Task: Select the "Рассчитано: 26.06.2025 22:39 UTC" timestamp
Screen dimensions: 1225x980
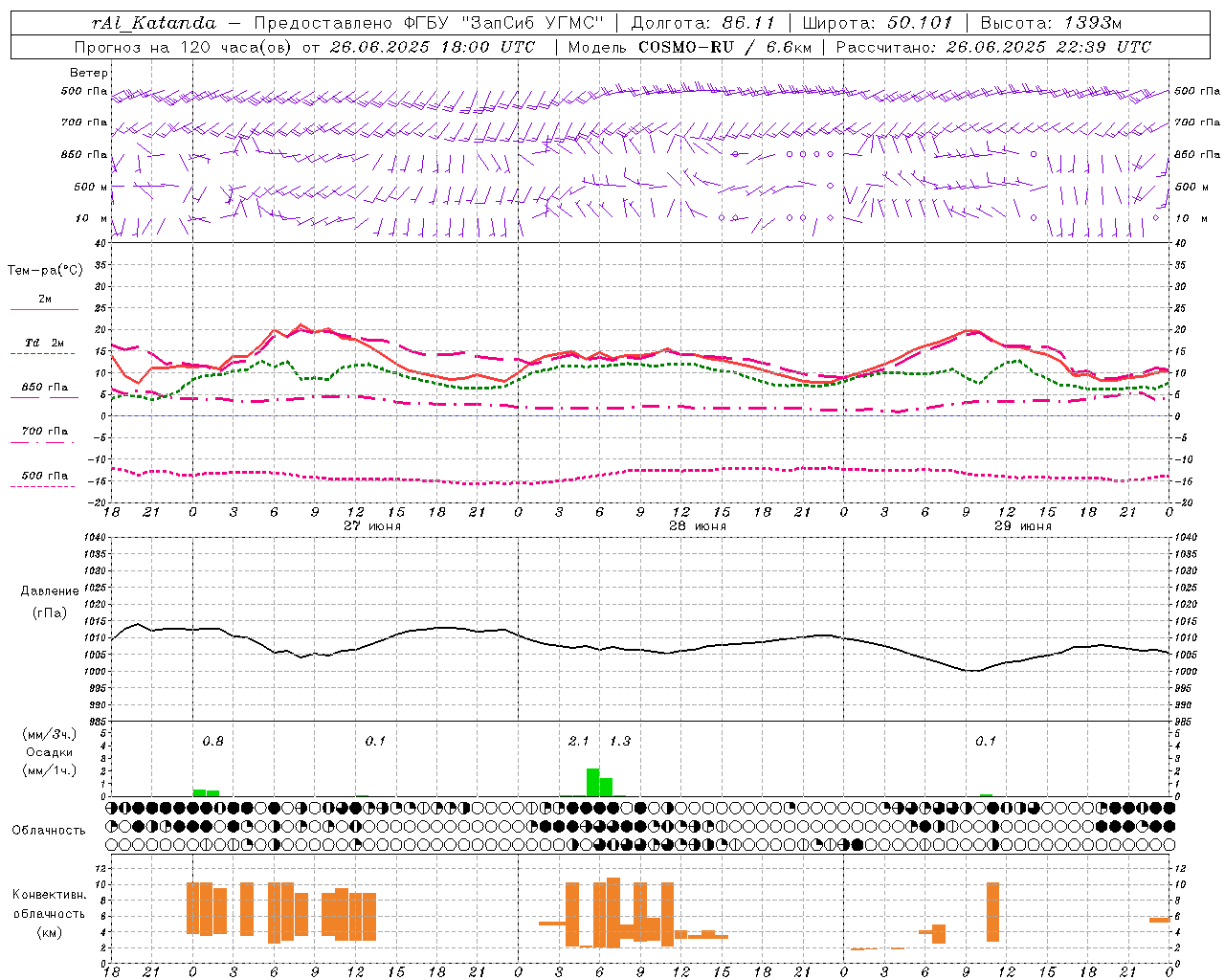Action: (993, 47)
